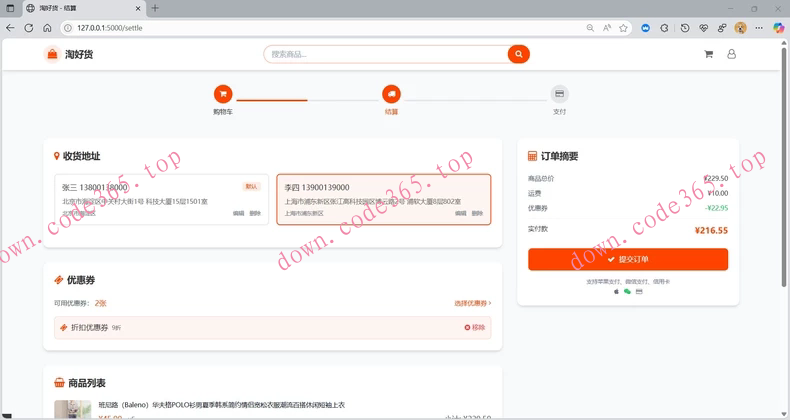The width and height of the screenshot is (790, 420).
Task: Go to browser home page icon
Action: coord(47,28)
